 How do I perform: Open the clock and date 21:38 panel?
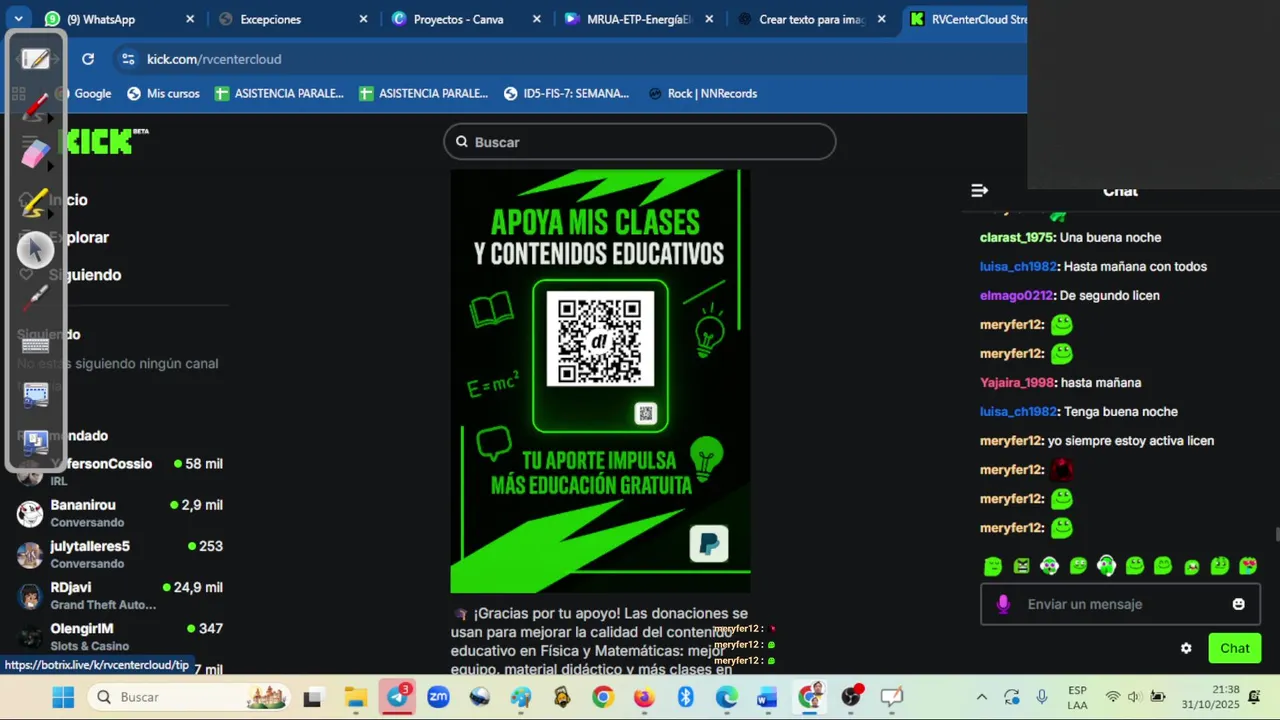[1210, 697]
